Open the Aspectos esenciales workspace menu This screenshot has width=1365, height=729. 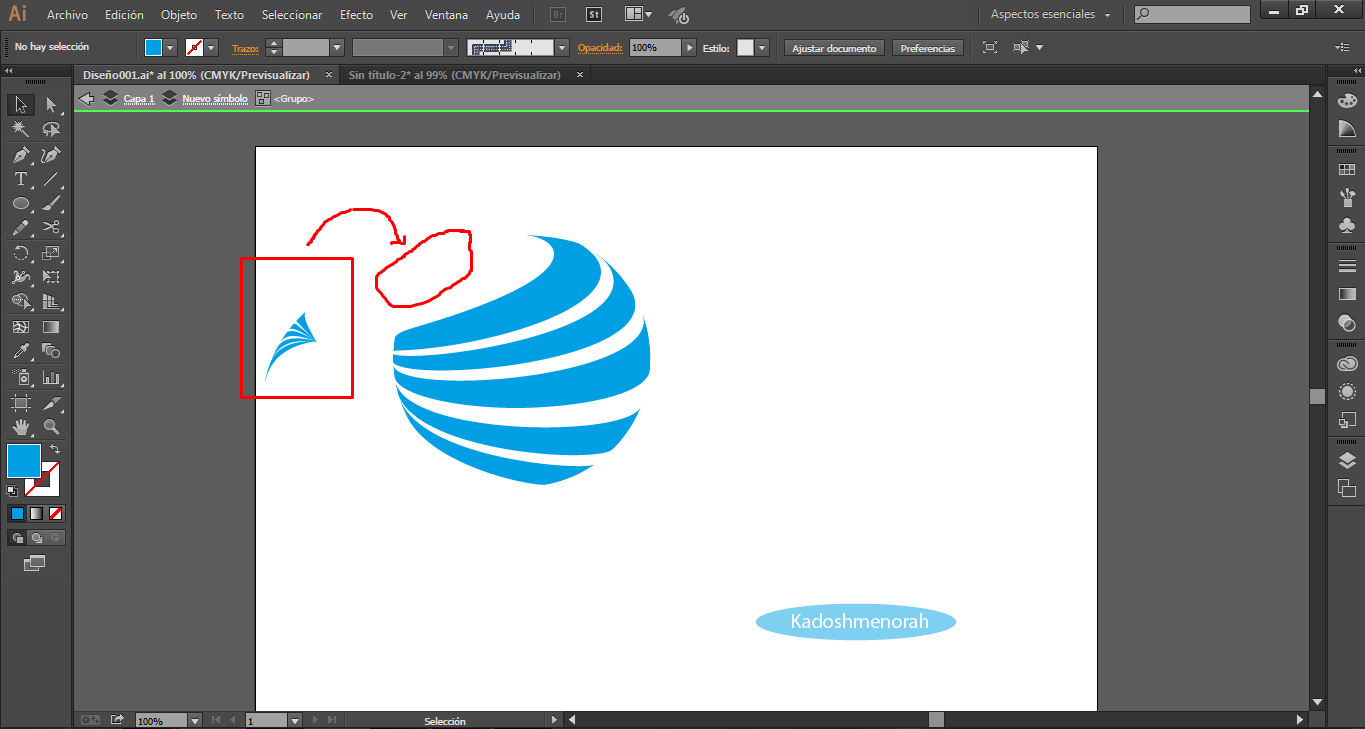coord(1050,14)
